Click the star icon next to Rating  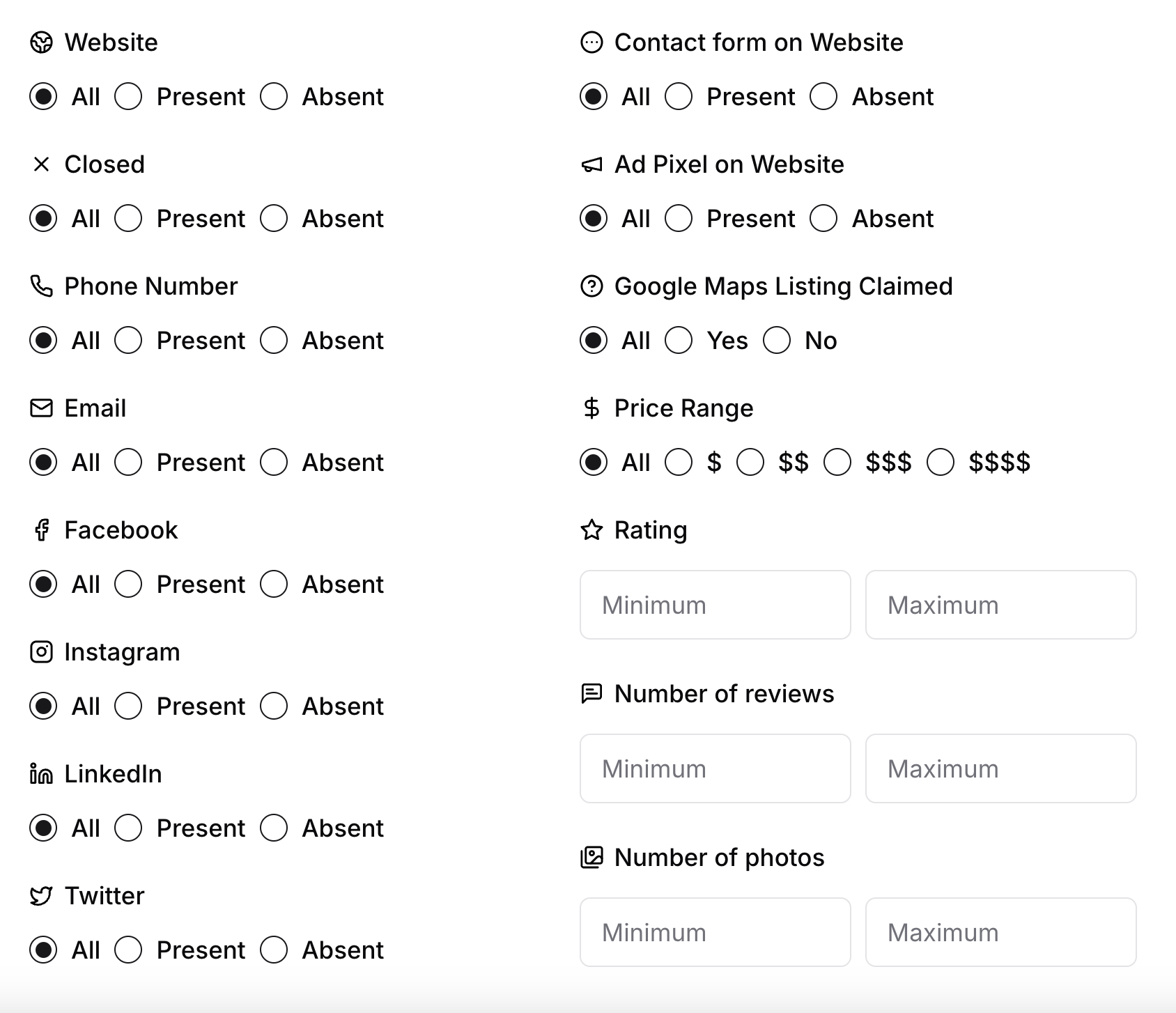click(x=591, y=530)
